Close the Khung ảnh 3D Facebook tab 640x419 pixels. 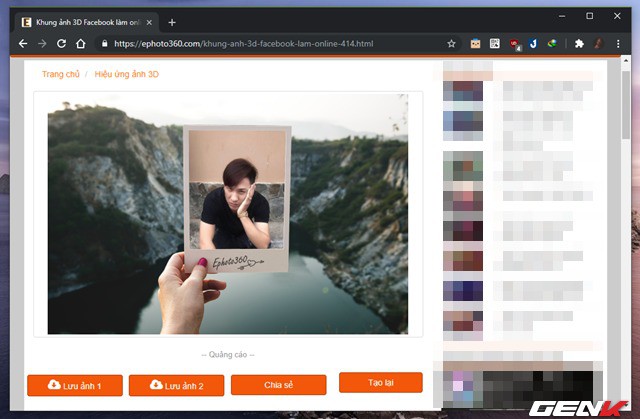(149, 22)
